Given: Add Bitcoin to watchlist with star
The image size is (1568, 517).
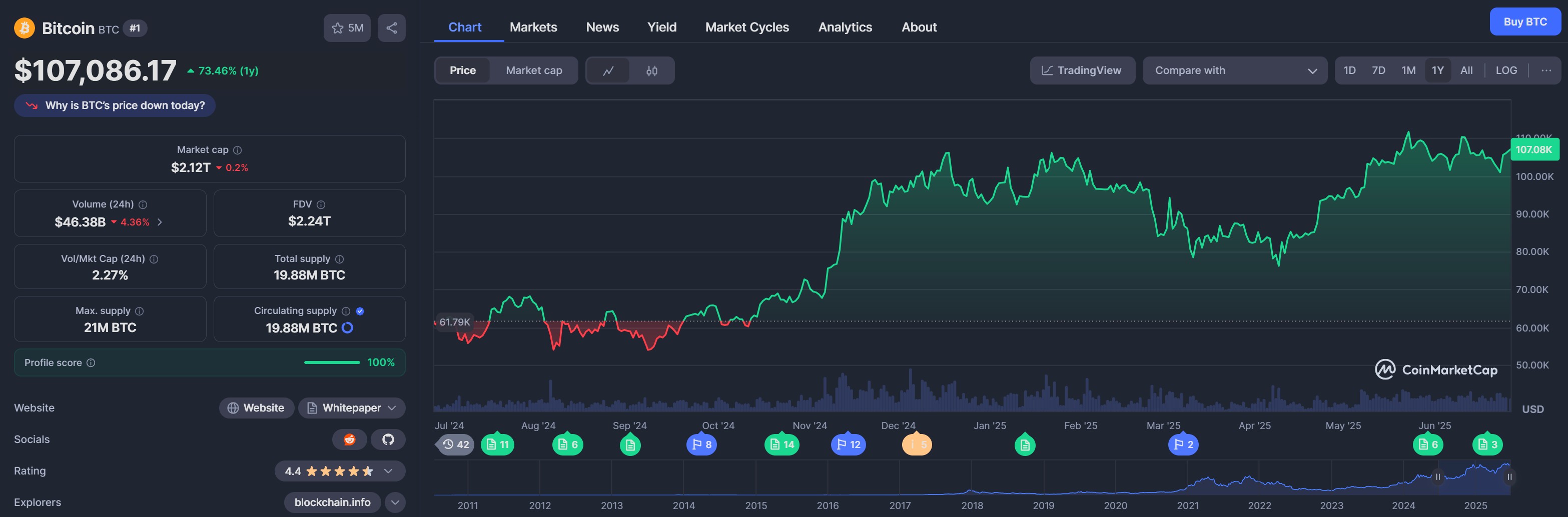Looking at the screenshot, I should [347, 28].
